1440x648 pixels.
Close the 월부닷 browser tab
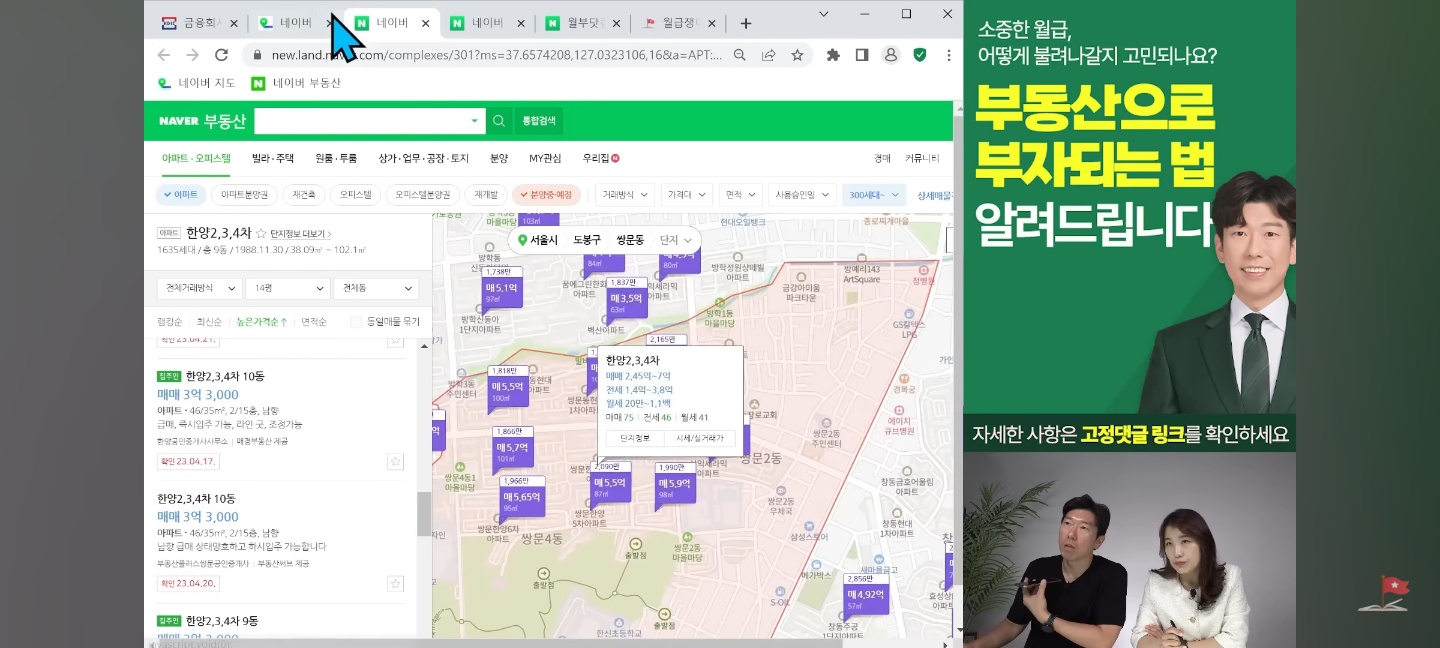pos(616,23)
